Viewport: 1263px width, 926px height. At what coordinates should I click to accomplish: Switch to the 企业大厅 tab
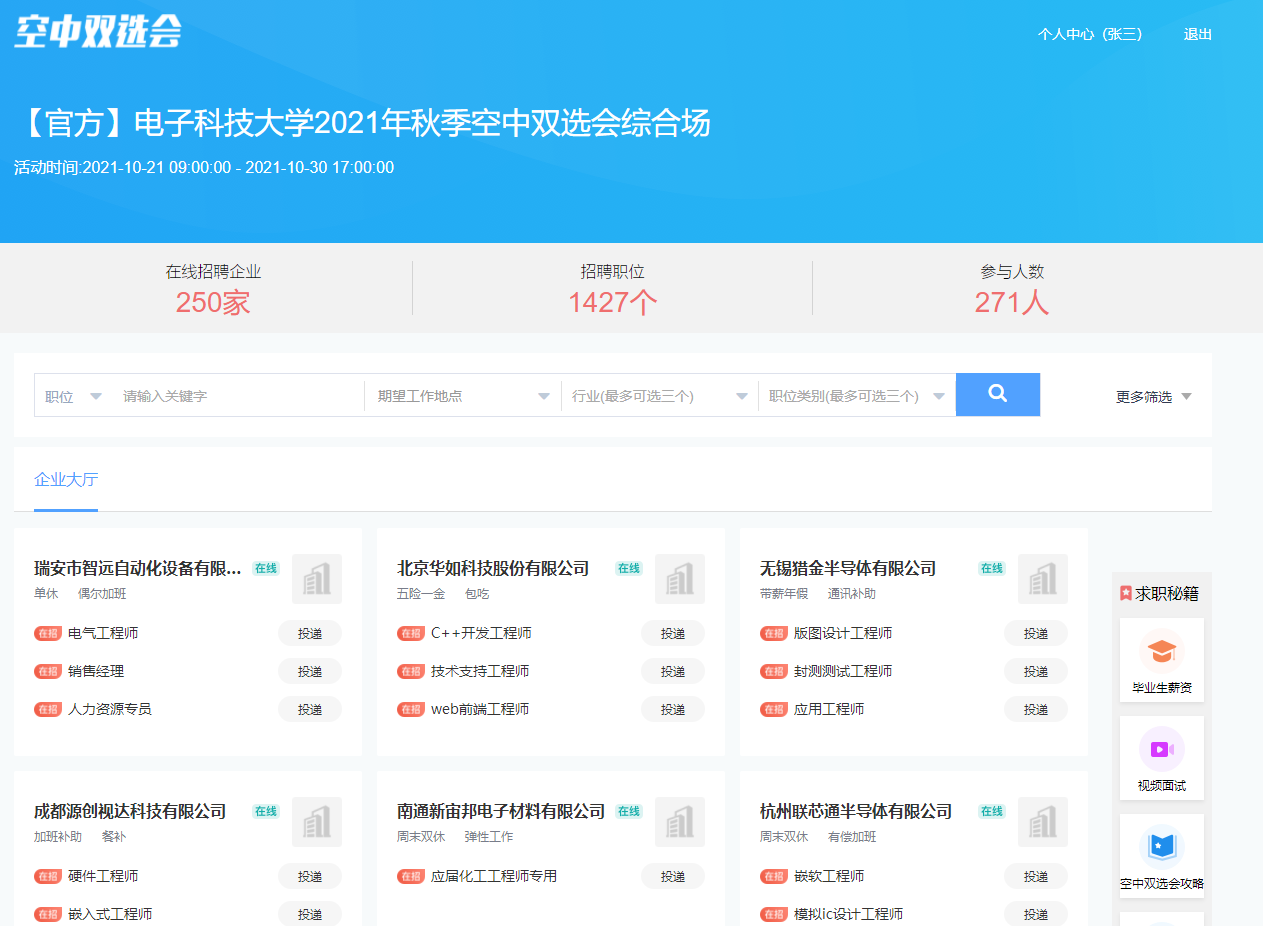point(64,478)
